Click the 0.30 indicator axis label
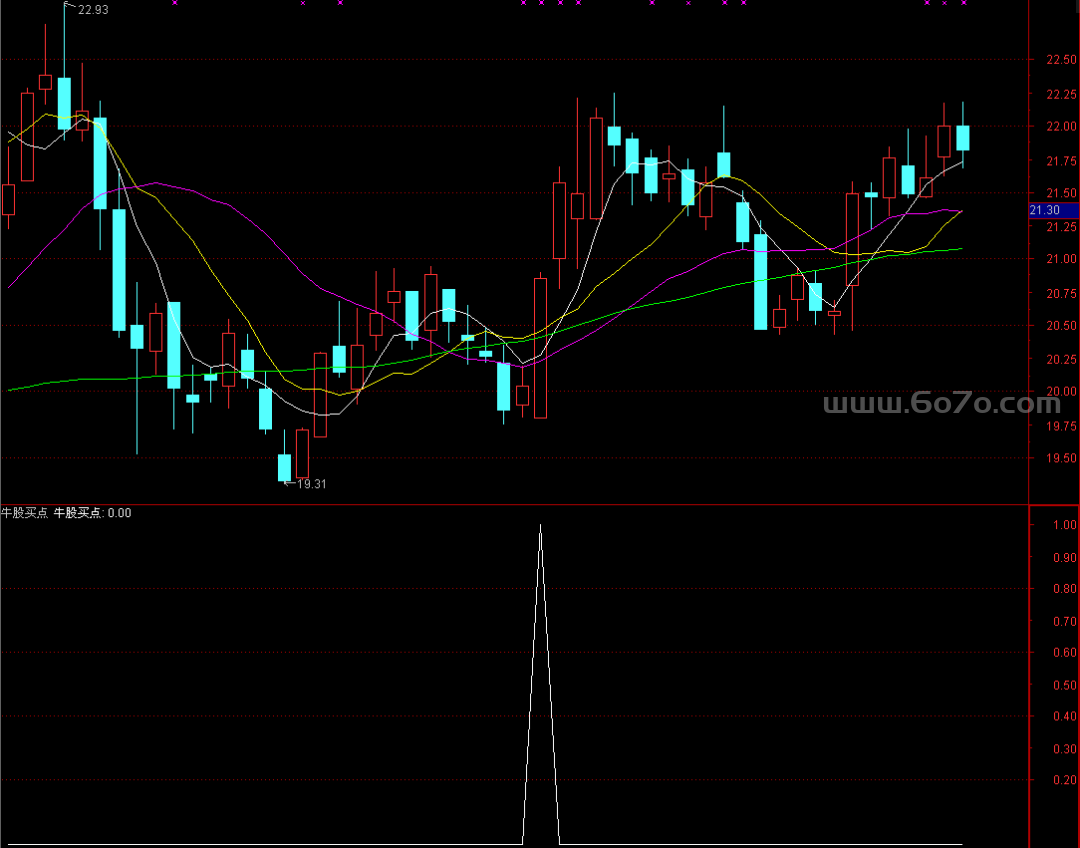The height and width of the screenshot is (848, 1080). (1065, 749)
